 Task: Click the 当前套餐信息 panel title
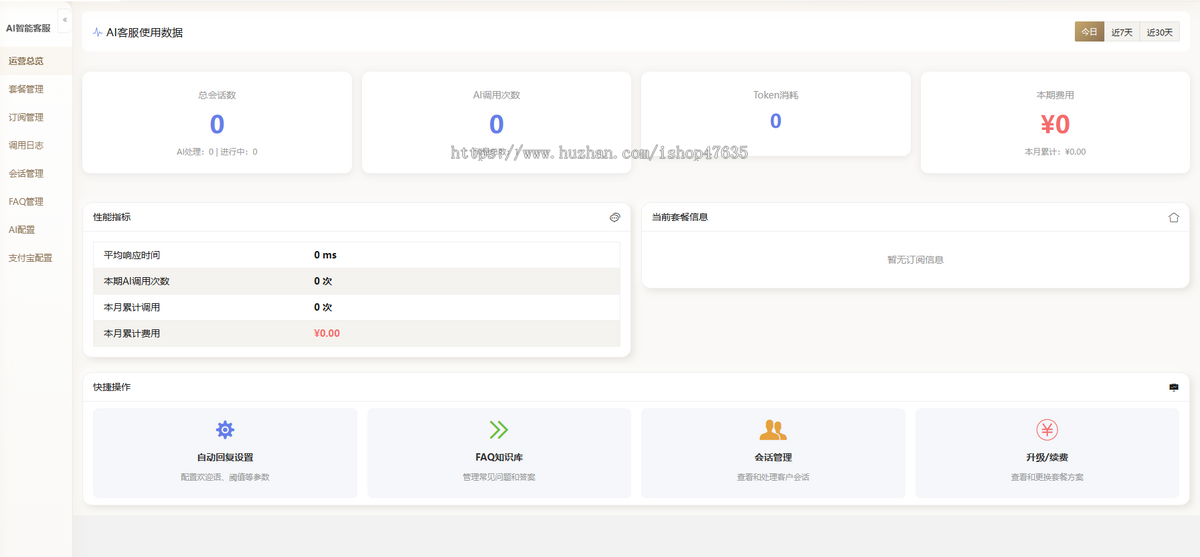click(680, 217)
